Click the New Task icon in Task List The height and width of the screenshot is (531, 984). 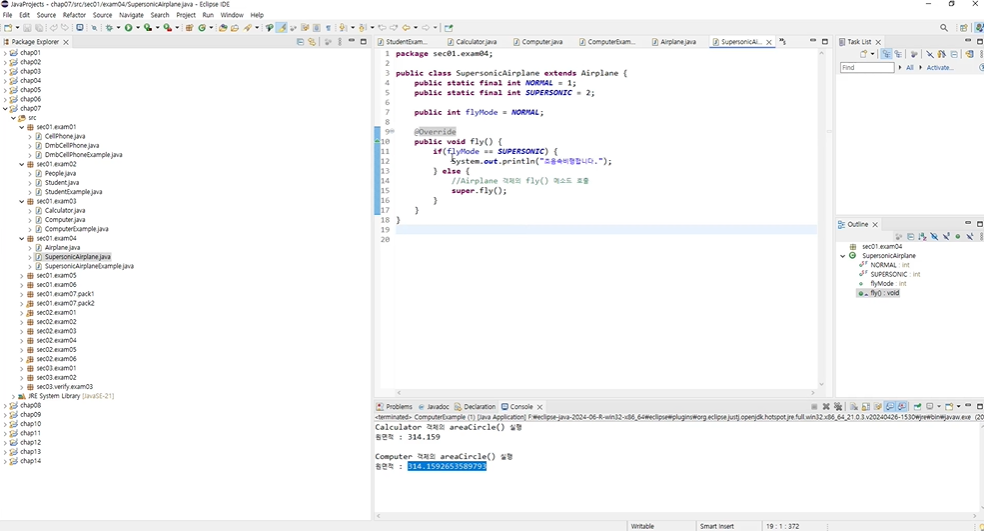[864, 55]
